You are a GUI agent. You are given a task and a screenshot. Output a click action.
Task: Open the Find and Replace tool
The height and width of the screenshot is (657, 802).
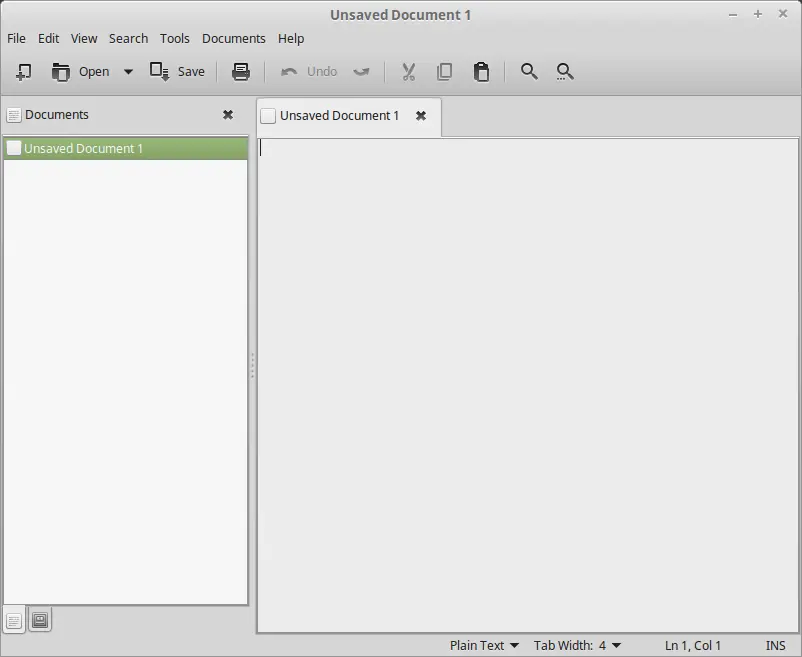point(565,72)
